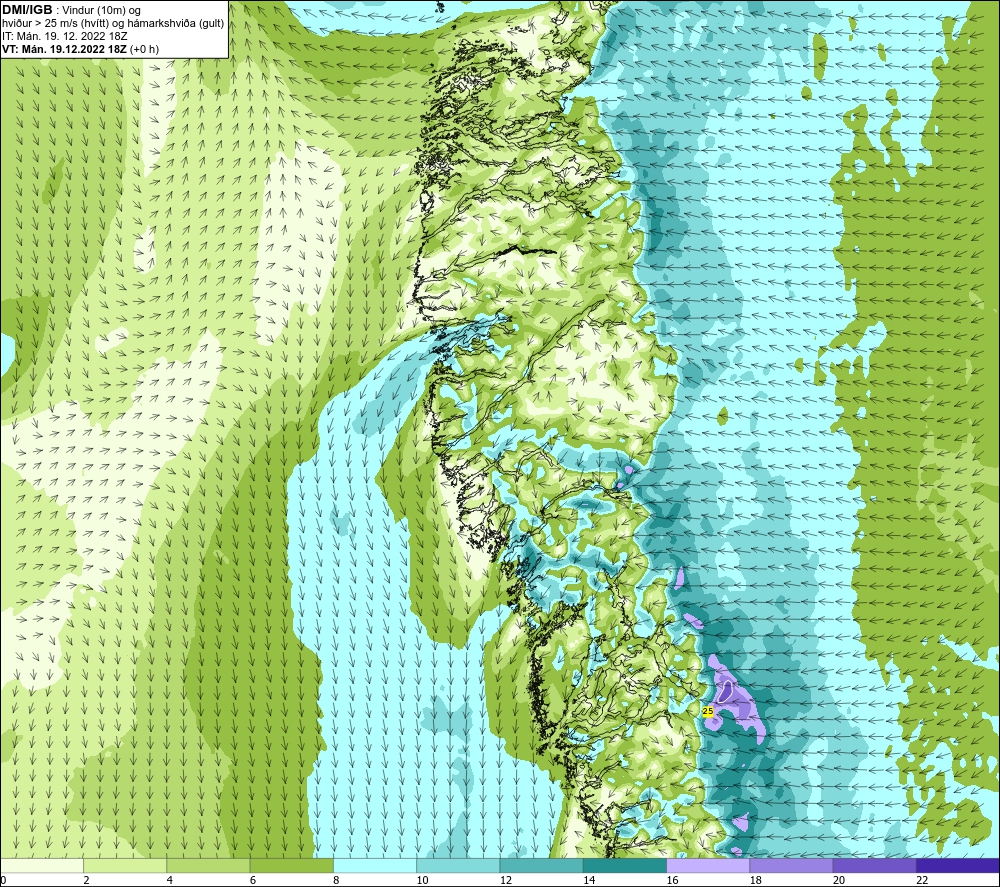Select the above 22 m/s dark indigo legend swatch
Viewport: 1000px width, 887px height.
click(958, 865)
